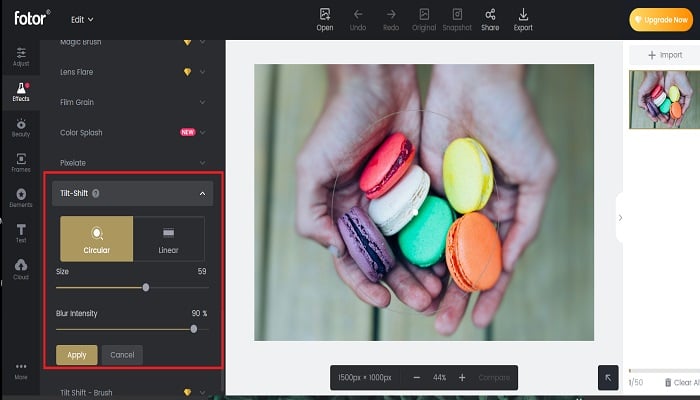Click Upgrade Now button

click(661, 20)
